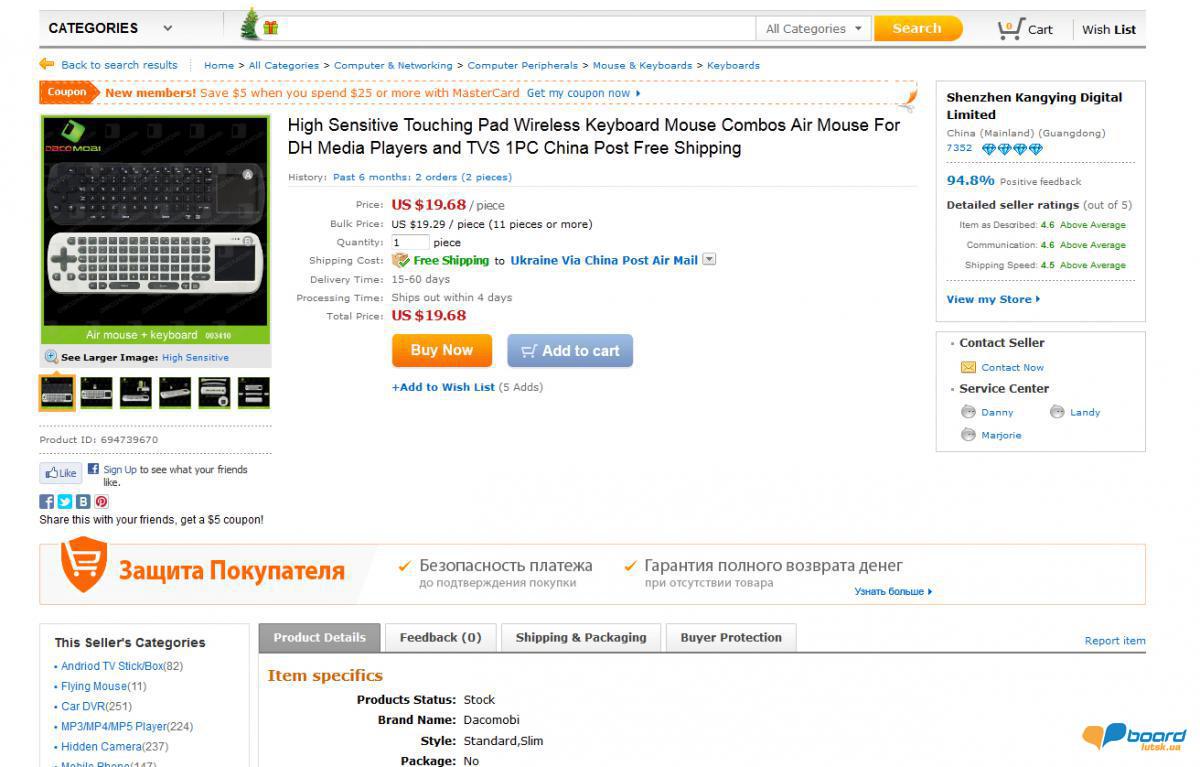Click the Report item link
This screenshot has height=767, width=1200.
click(1115, 641)
